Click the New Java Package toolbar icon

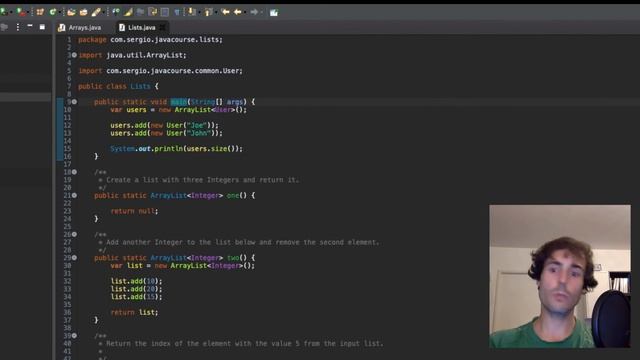[x=40, y=12]
